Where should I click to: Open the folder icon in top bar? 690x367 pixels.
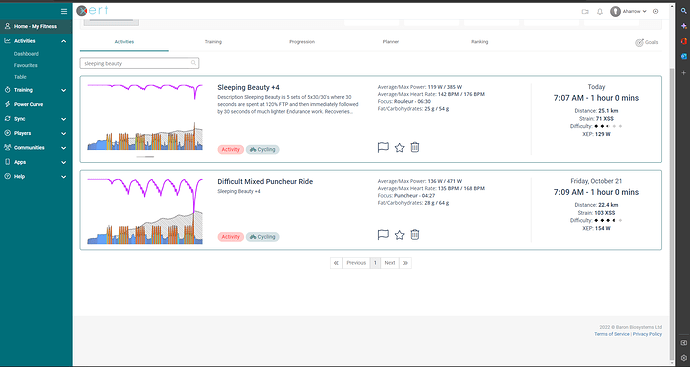coord(585,12)
